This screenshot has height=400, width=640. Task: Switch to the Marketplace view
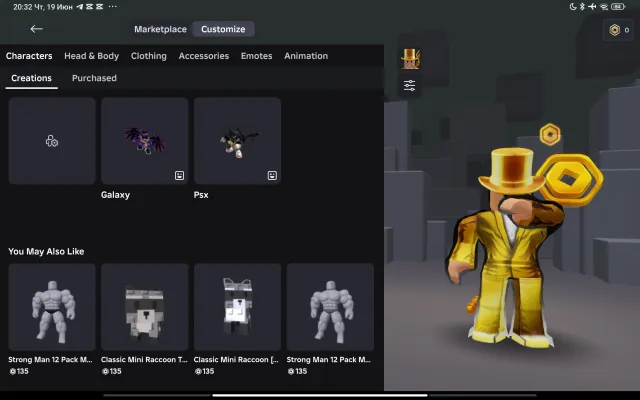point(160,29)
